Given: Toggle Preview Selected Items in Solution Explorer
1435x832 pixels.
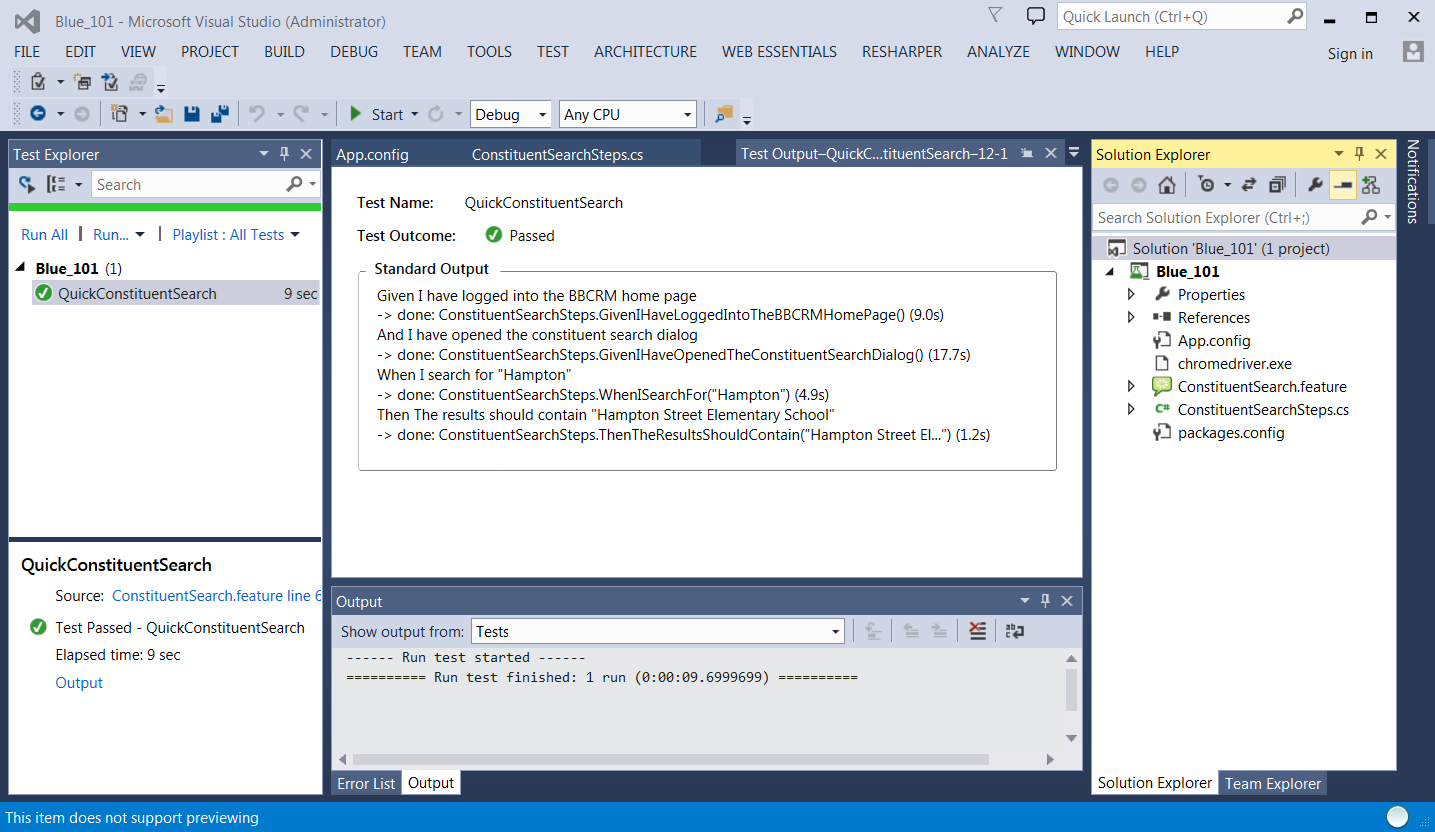Looking at the screenshot, I should coord(1342,185).
